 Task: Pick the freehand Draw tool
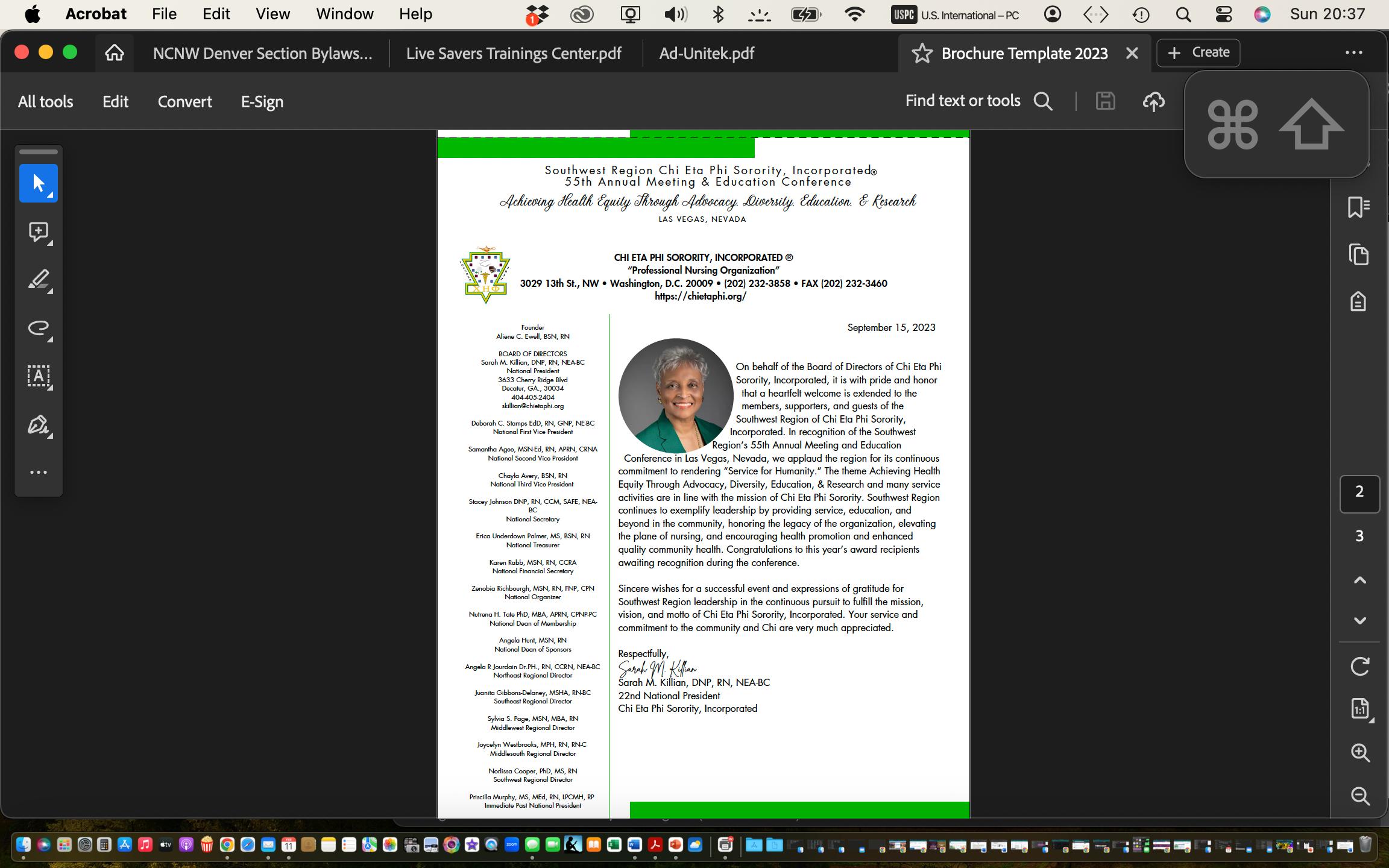tap(38, 329)
